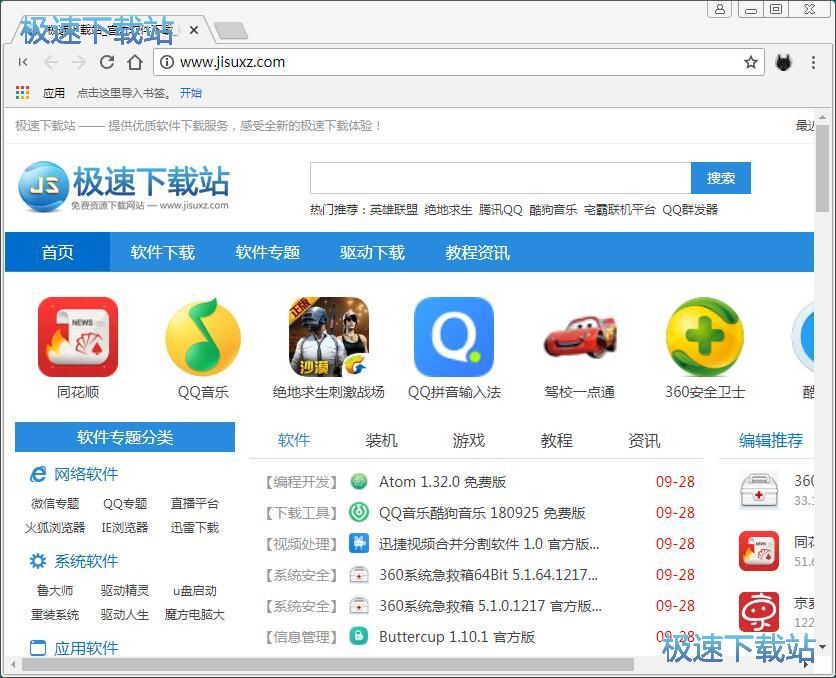Click the 360安全卫士 icon
Screen dimensions: 836x678
coord(705,337)
